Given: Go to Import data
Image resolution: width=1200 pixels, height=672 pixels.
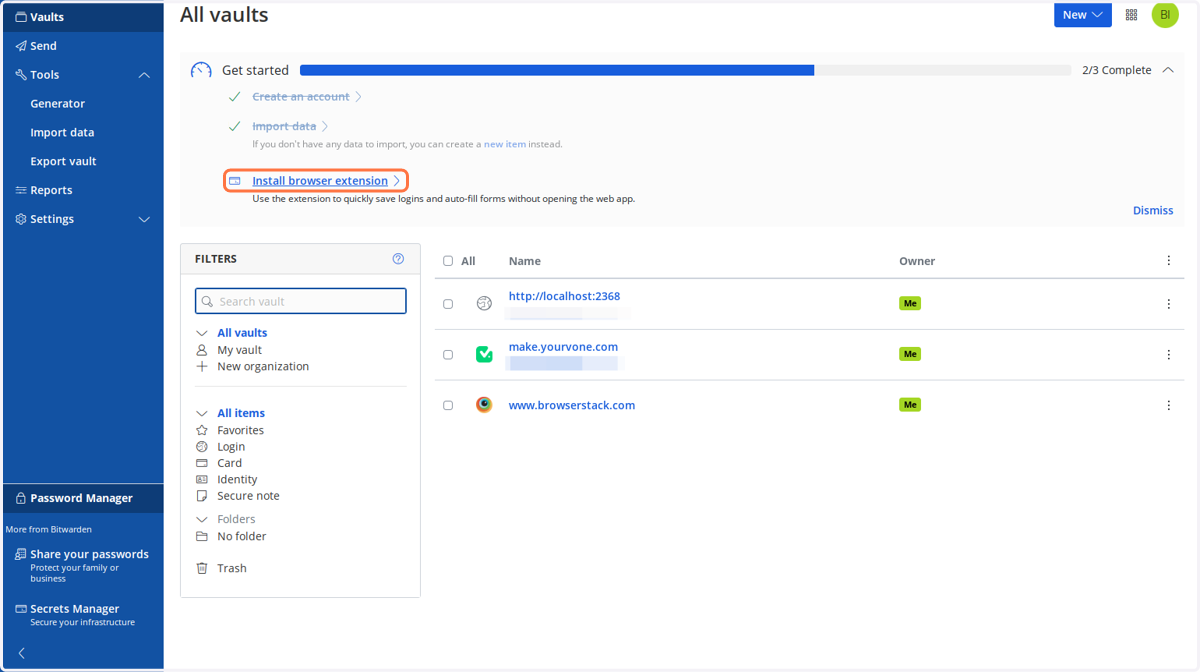Looking at the screenshot, I should 62,132.
